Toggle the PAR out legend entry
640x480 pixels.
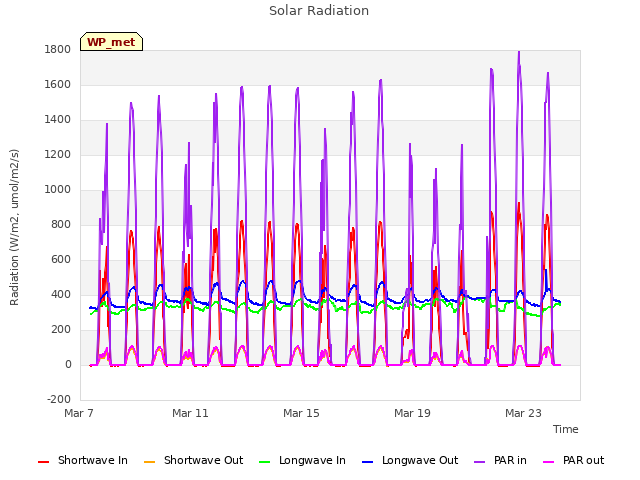click(573, 460)
